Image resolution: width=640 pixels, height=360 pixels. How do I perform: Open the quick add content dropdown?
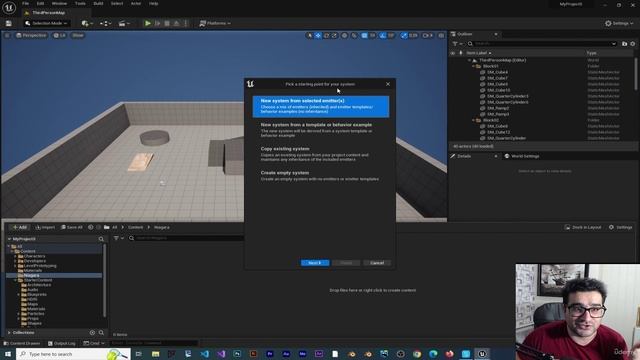[x=87, y=24]
